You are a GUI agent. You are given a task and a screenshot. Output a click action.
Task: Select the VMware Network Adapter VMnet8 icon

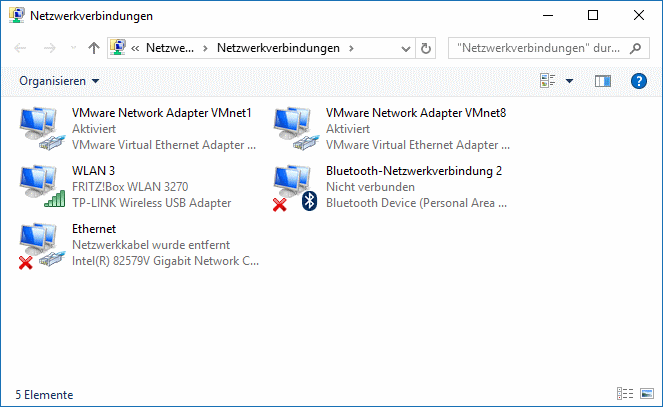point(296,128)
